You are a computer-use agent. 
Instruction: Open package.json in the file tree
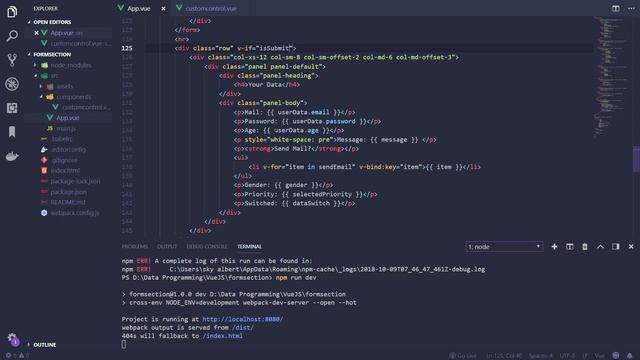coord(68,192)
